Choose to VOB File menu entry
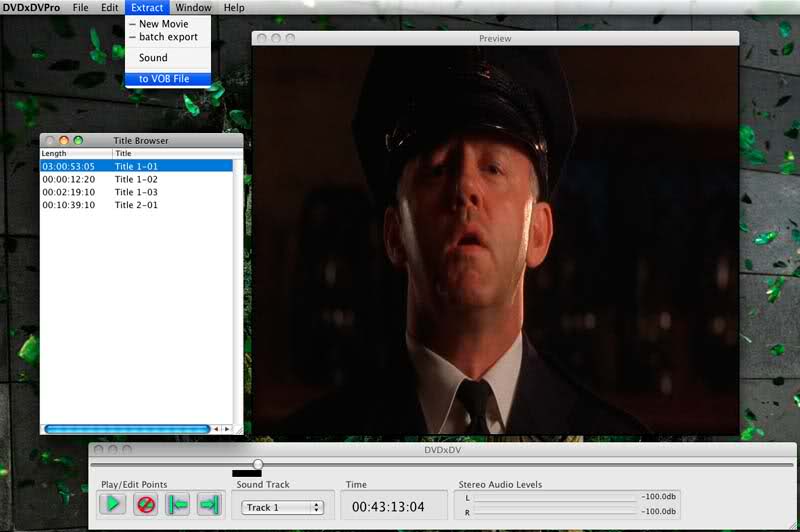 [x=168, y=79]
